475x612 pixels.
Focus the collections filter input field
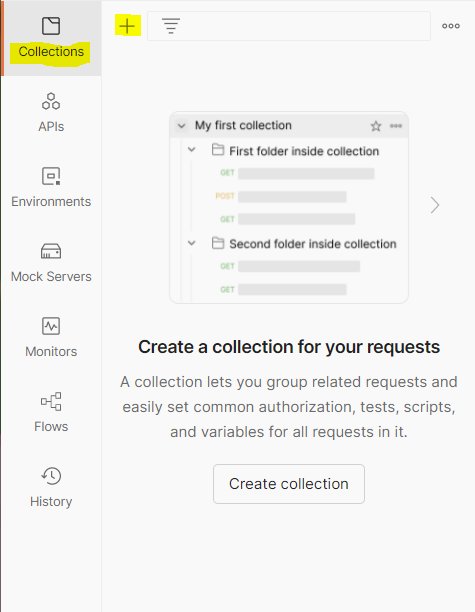pyautogui.click(x=289, y=26)
